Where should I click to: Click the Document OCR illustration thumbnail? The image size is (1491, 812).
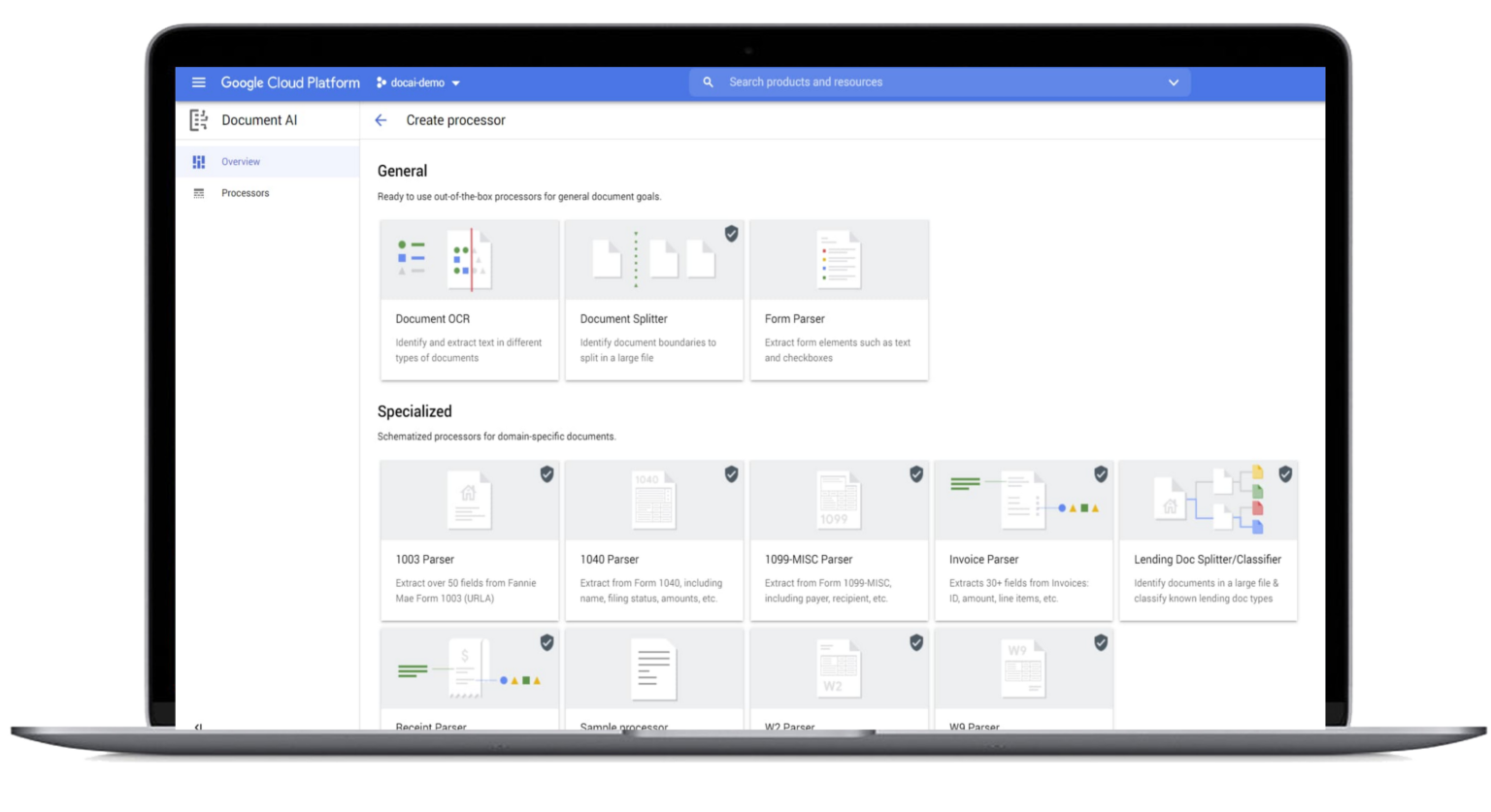(x=470, y=260)
